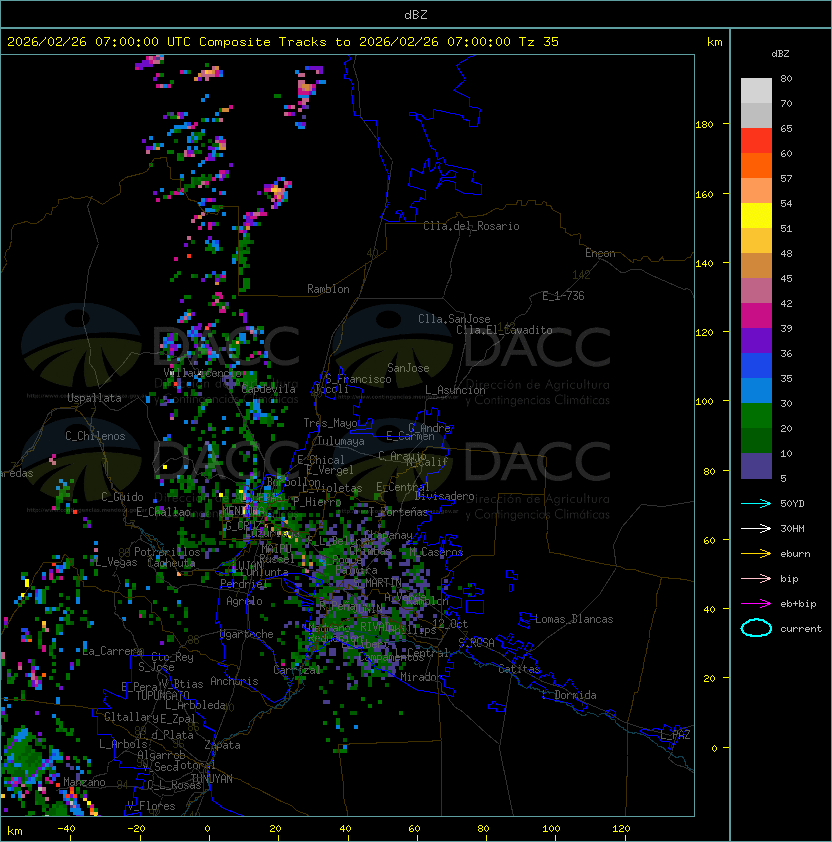Click the 60 tick on horizontal km axis
The height and width of the screenshot is (842, 832).
tap(414, 829)
